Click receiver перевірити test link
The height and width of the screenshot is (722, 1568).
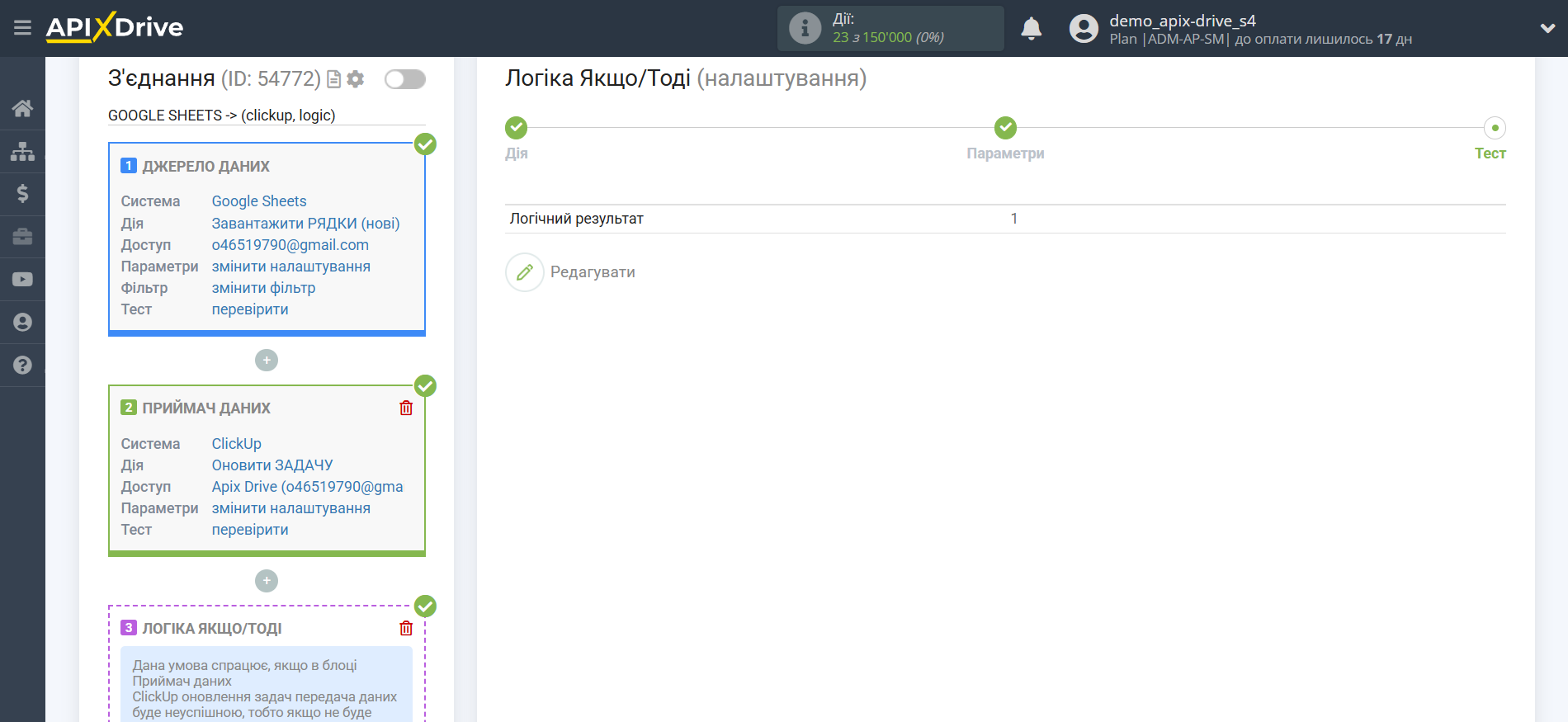[x=250, y=530]
